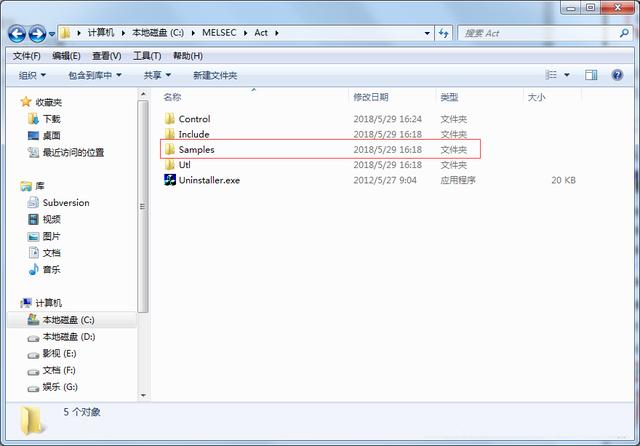Expand the 包含到库中 dropdown

click(94, 75)
